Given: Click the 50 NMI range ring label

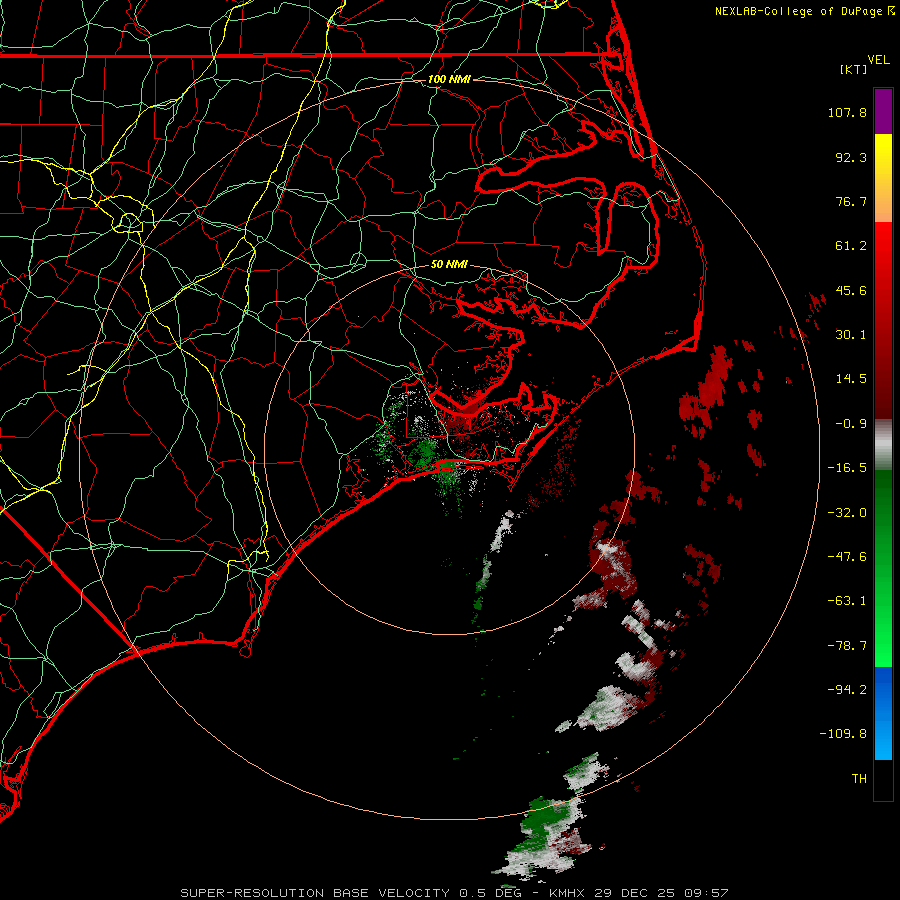Looking at the screenshot, I should (x=449, y=264).
